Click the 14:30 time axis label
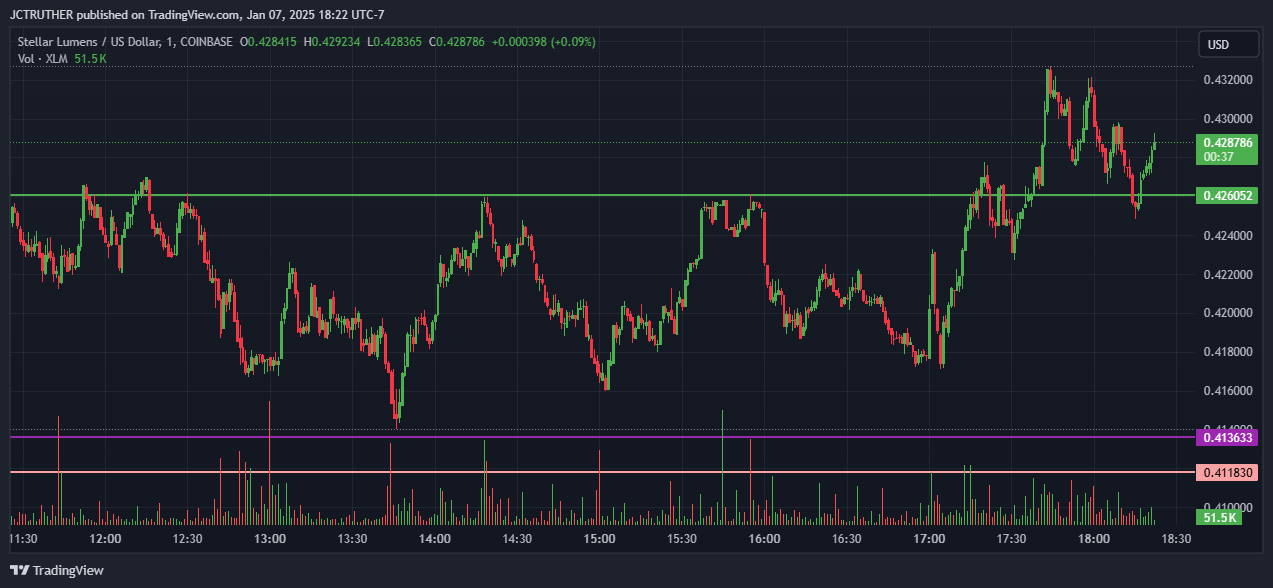1273x588 pixels. (517, 538)
